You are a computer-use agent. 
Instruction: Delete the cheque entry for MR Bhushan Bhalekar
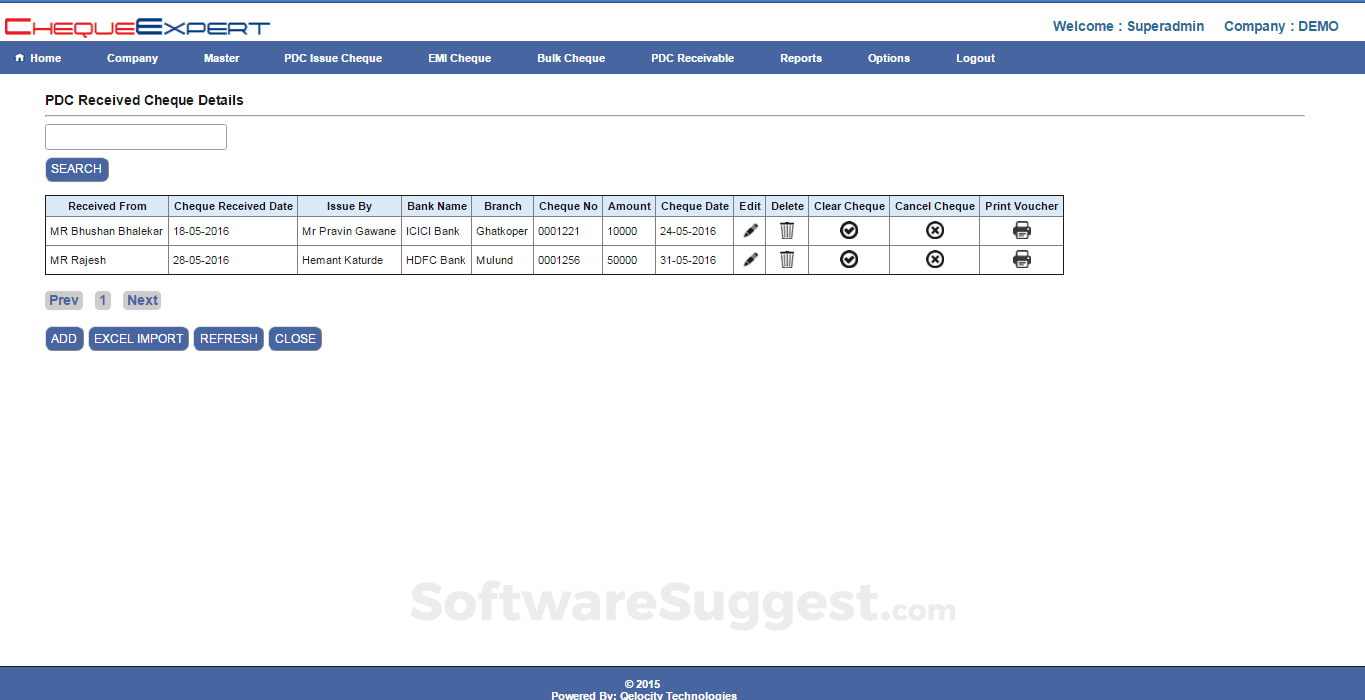click(786, 230)
